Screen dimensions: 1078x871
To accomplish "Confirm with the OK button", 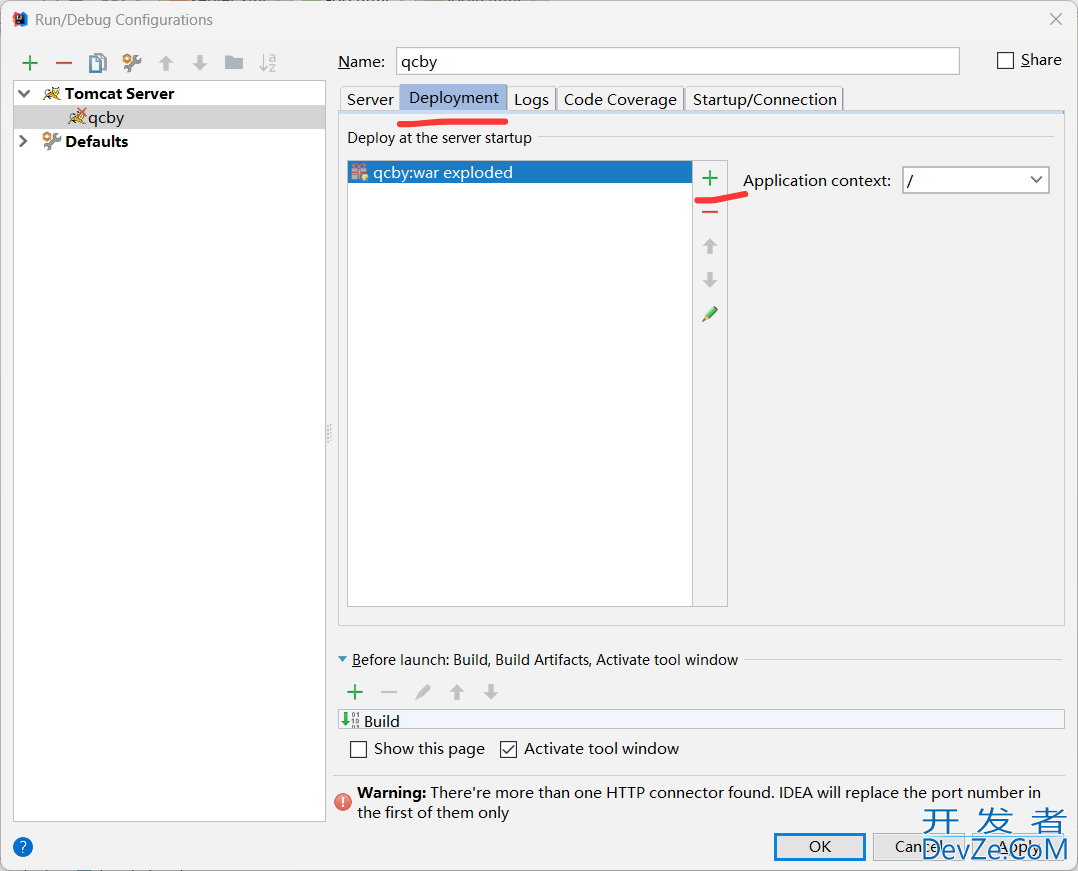I will (820, 847).
